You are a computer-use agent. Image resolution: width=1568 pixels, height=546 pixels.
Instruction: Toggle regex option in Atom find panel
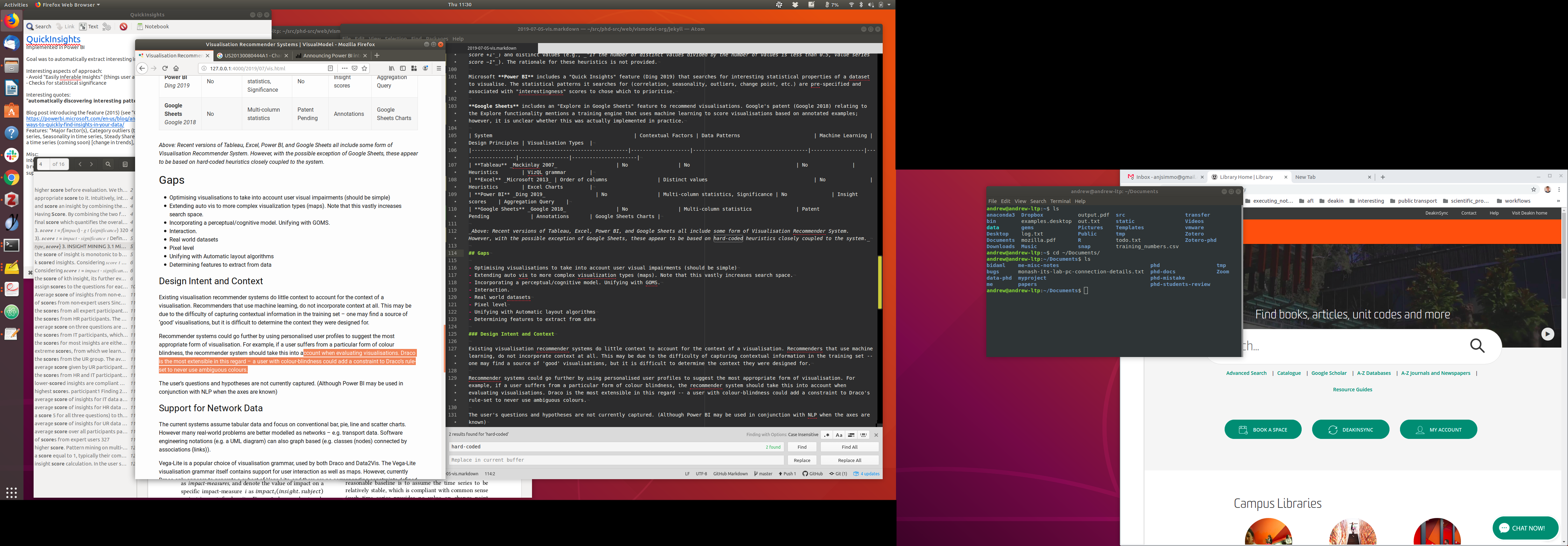(x=826, y=435)
